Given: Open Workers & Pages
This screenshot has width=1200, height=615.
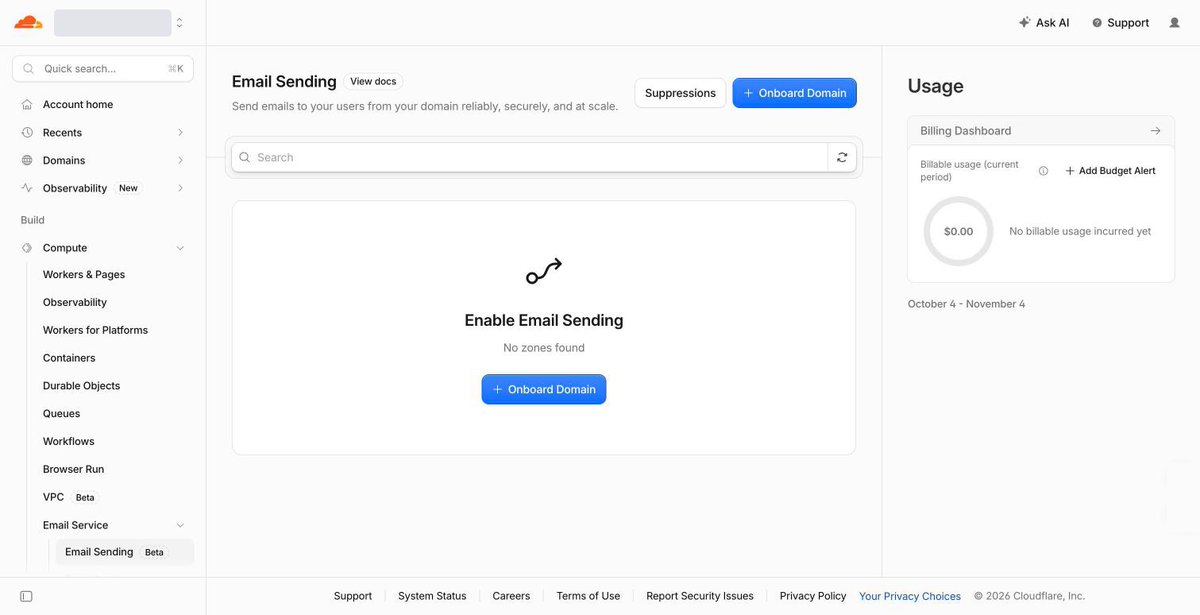Looking at the screenshot, I should (x=84, y=274).
